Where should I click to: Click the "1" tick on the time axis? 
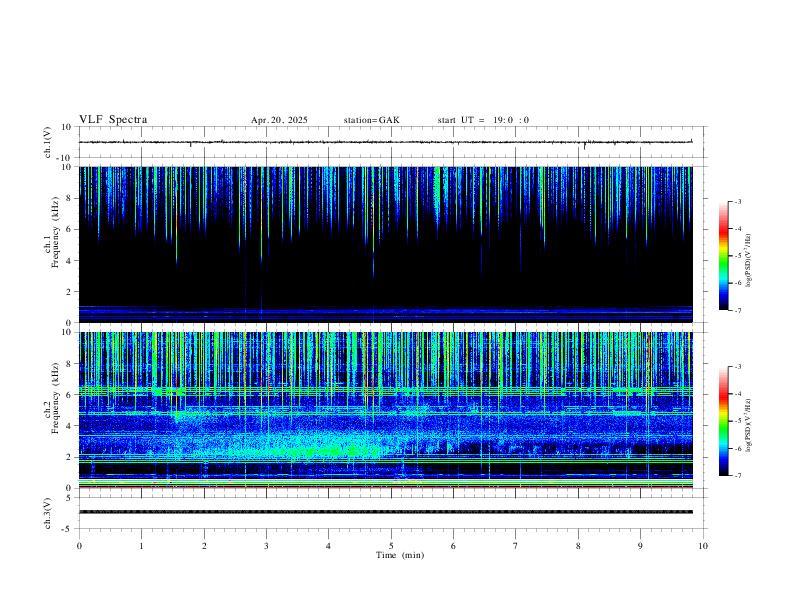141,546
